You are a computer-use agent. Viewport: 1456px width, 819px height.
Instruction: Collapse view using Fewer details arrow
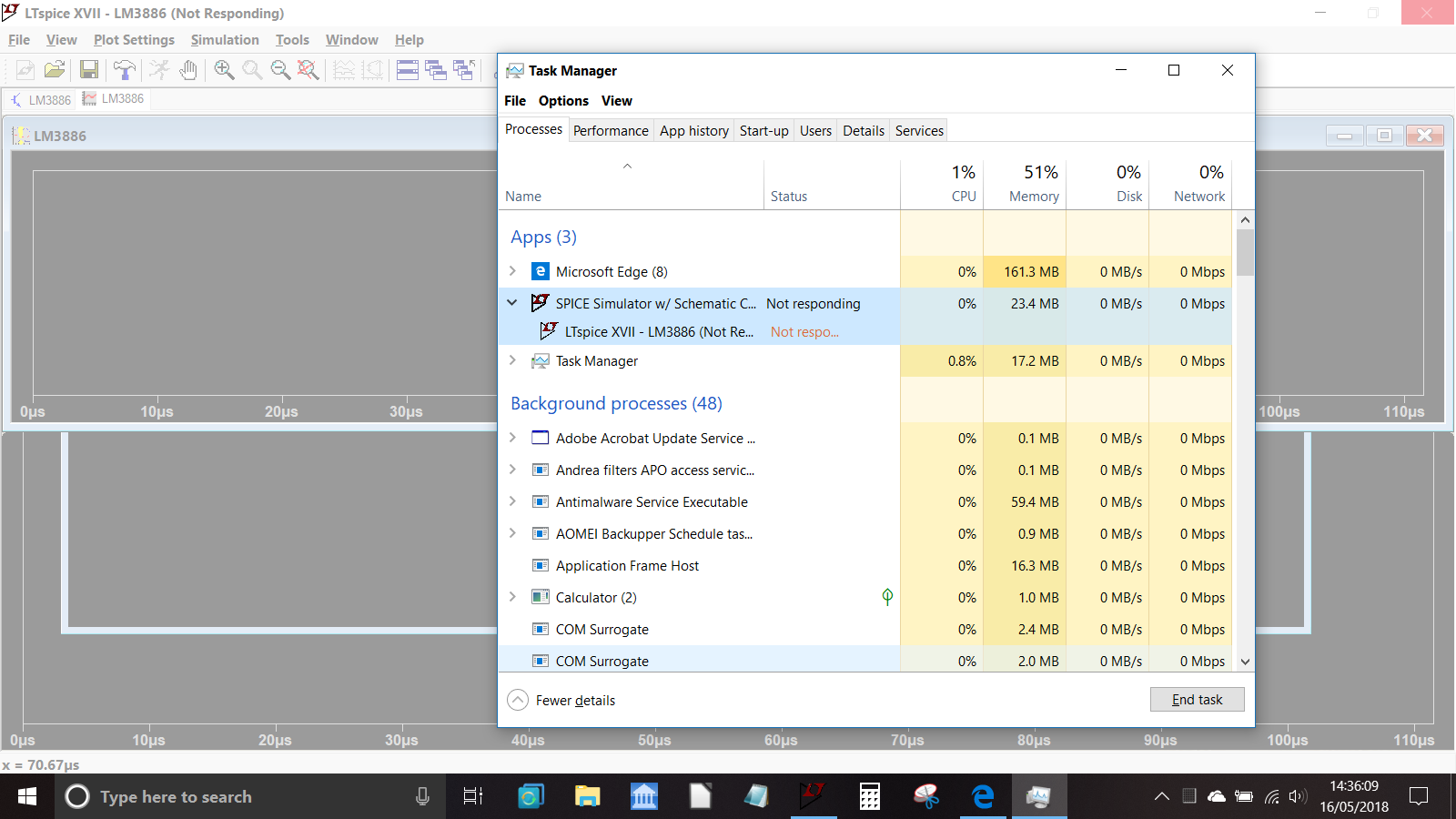coord(518,700)
